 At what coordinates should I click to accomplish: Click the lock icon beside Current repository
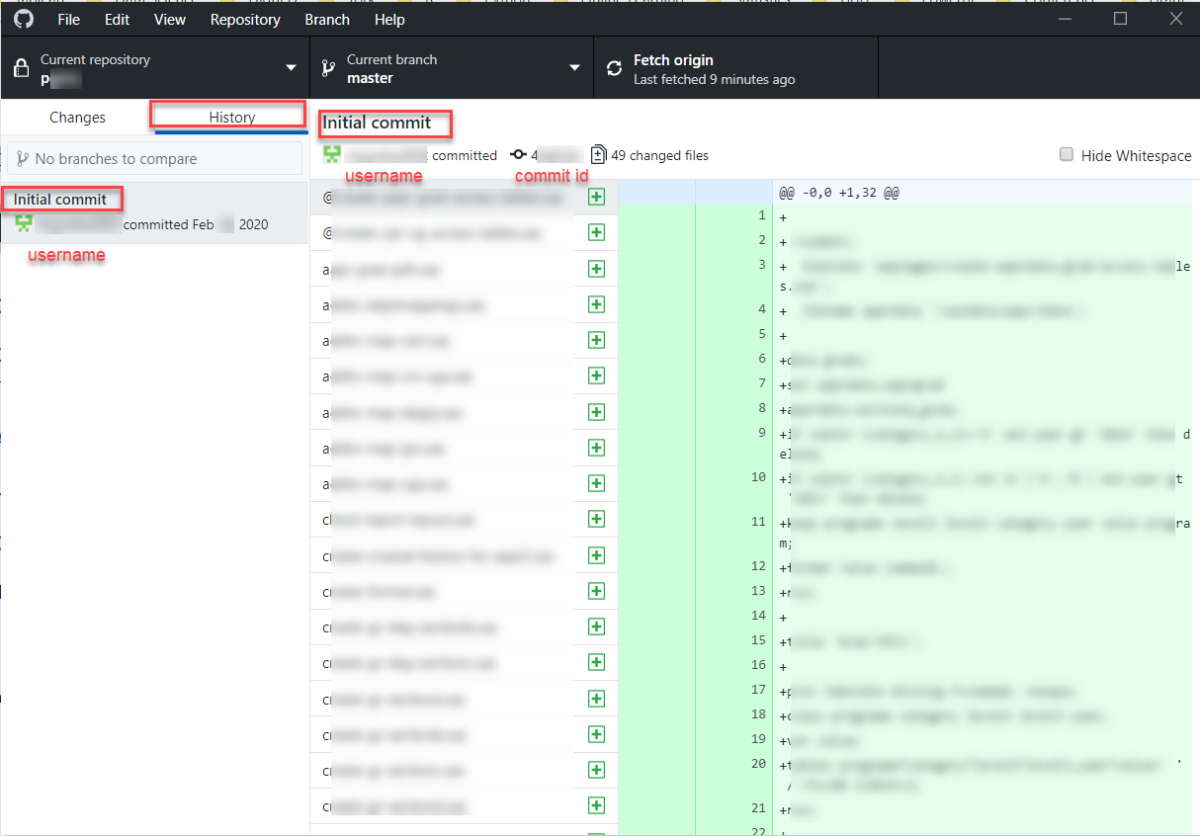pos(20,68)
